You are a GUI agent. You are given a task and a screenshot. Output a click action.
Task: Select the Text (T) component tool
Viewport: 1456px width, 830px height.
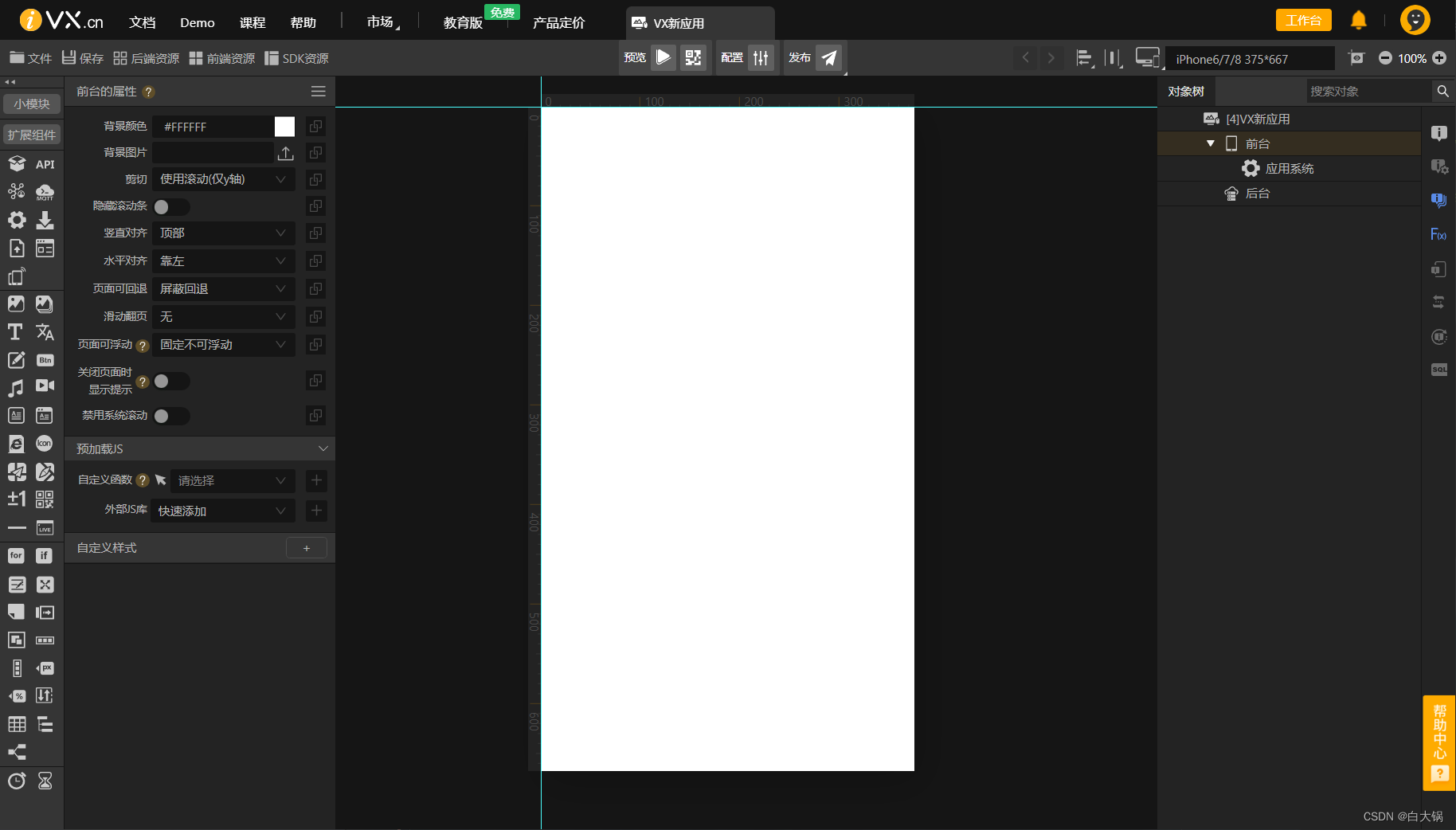(15, 332)
